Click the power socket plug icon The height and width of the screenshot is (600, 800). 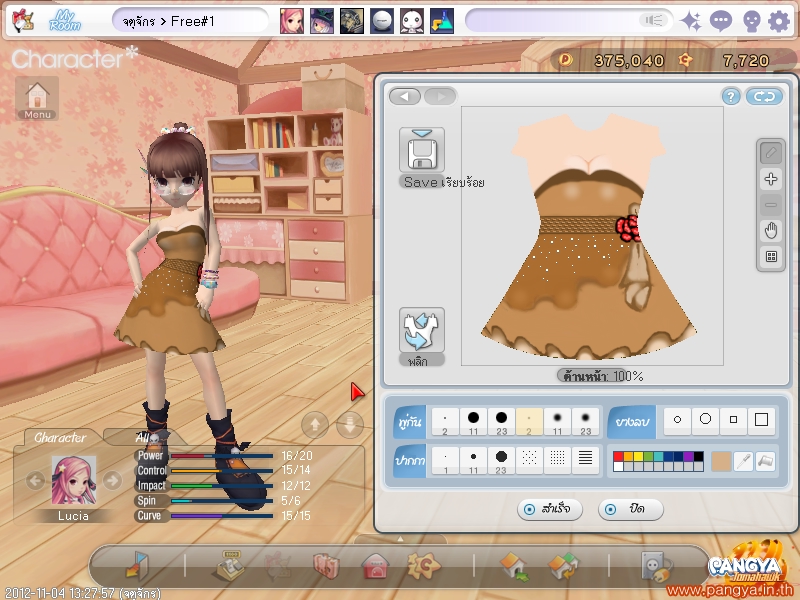point(656,566)
